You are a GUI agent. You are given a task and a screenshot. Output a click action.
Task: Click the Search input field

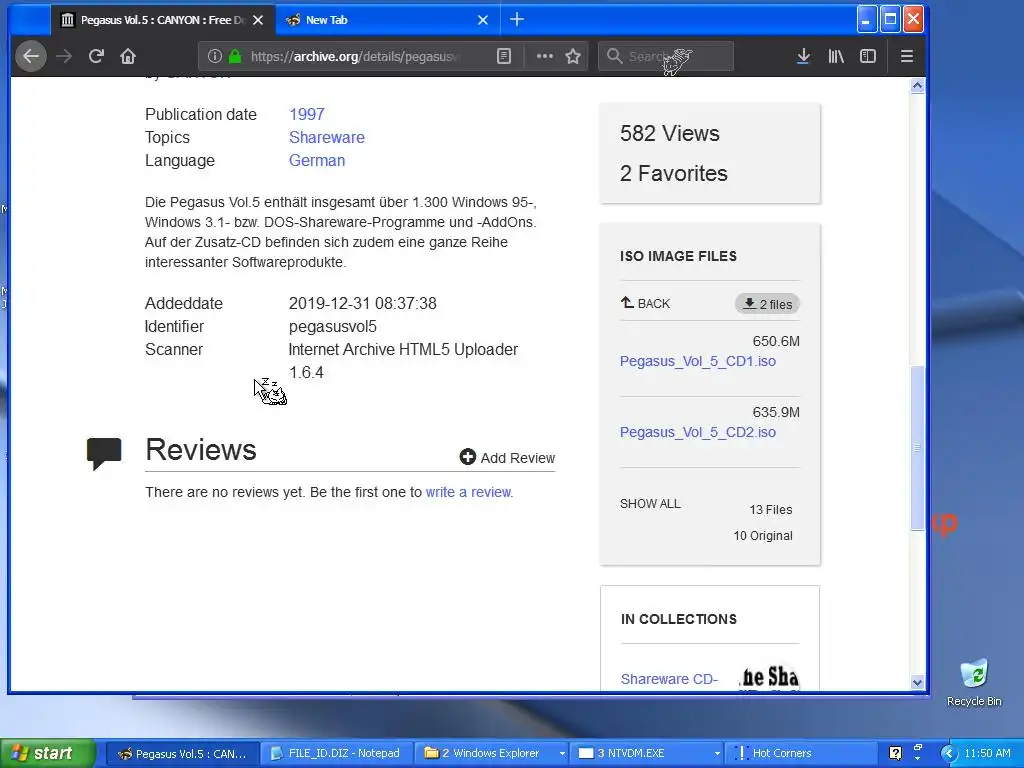(665, 56)
